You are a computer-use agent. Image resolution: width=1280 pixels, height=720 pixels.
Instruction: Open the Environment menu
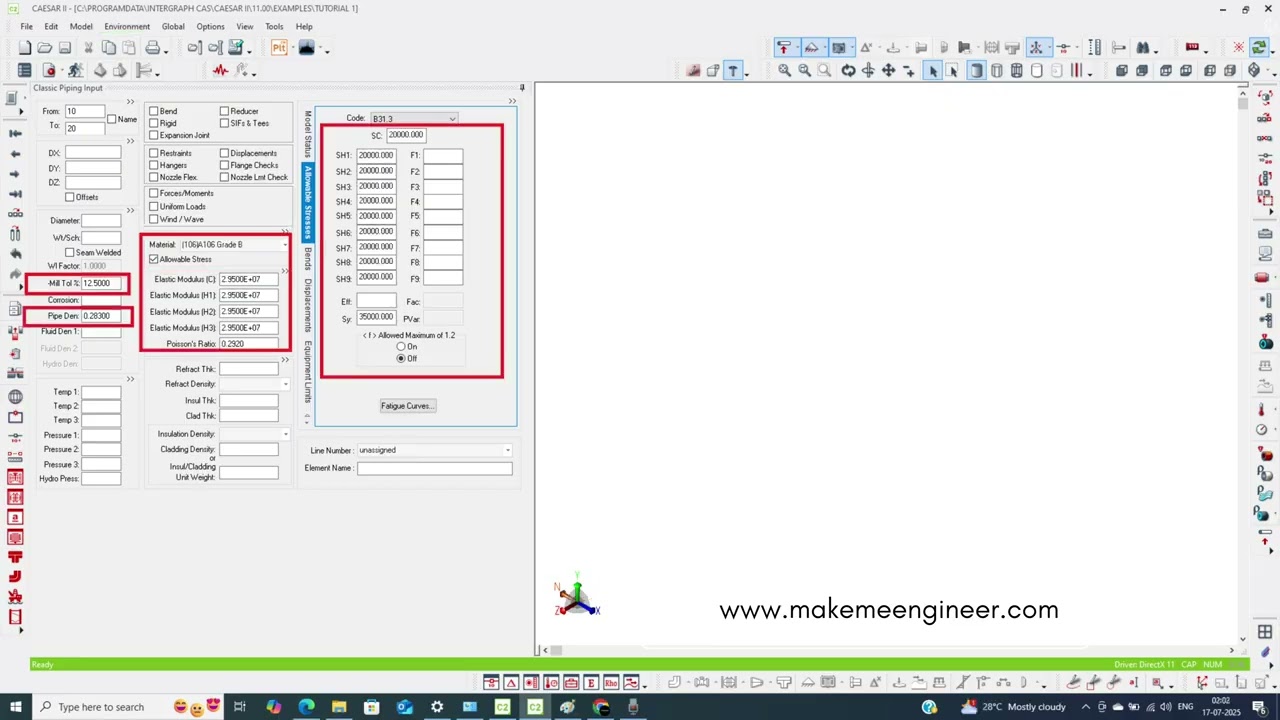pyautogui.click(x=127, y=26)
